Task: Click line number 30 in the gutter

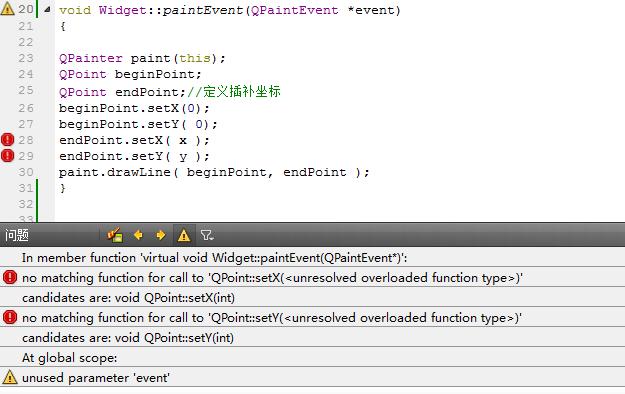Action: pos(26,172)
